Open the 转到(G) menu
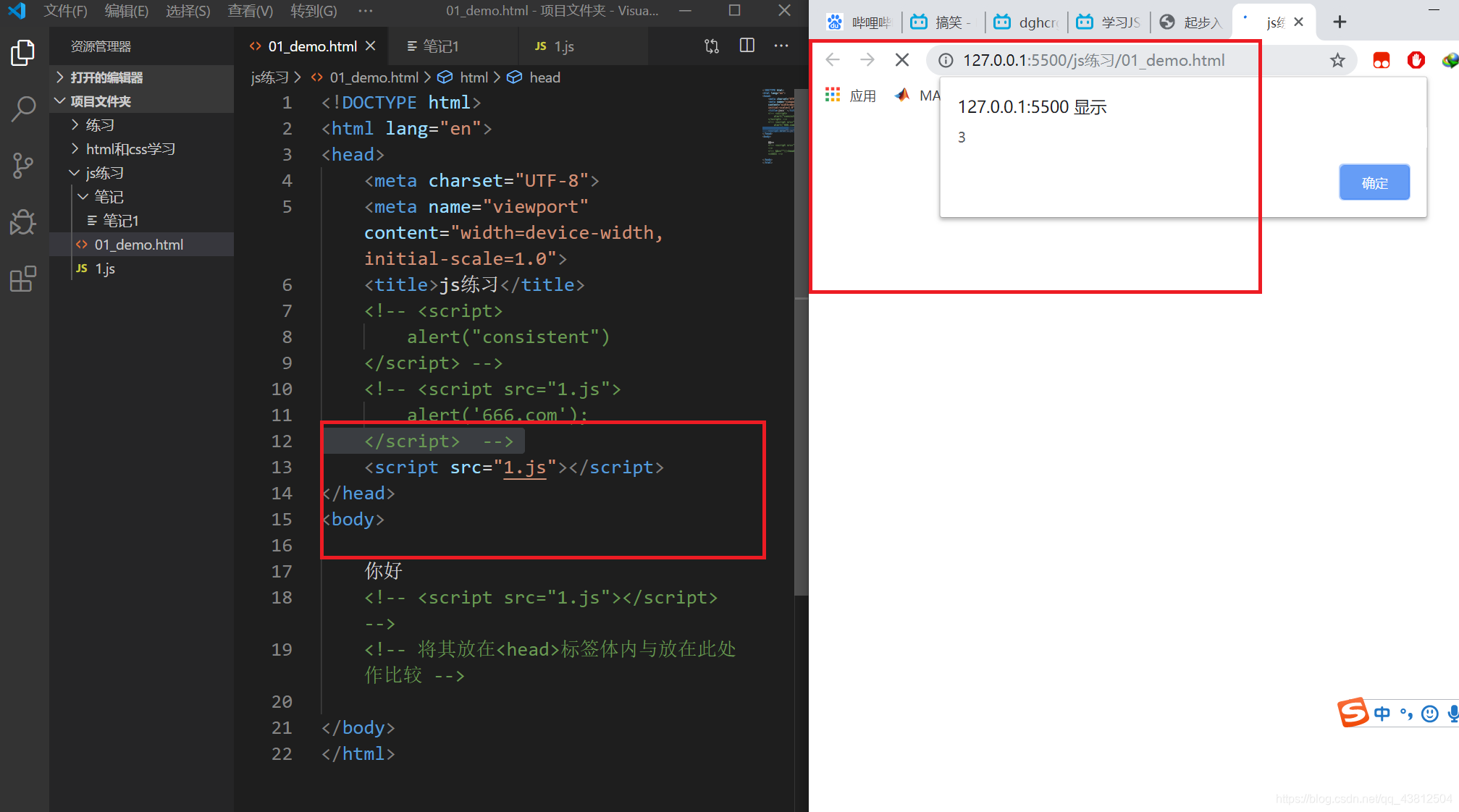 coord(314,11)
